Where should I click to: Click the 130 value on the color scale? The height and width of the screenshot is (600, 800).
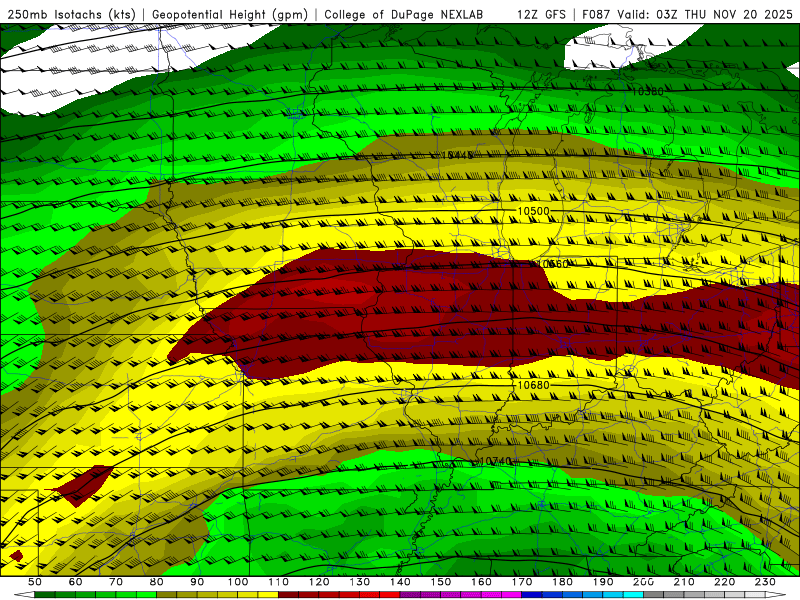[360, 582]
